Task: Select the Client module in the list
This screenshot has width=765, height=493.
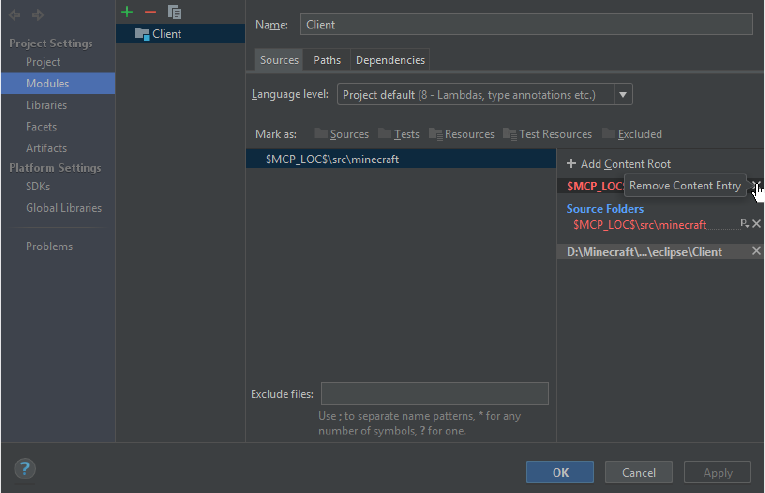Action: click(x=166, y=34)
